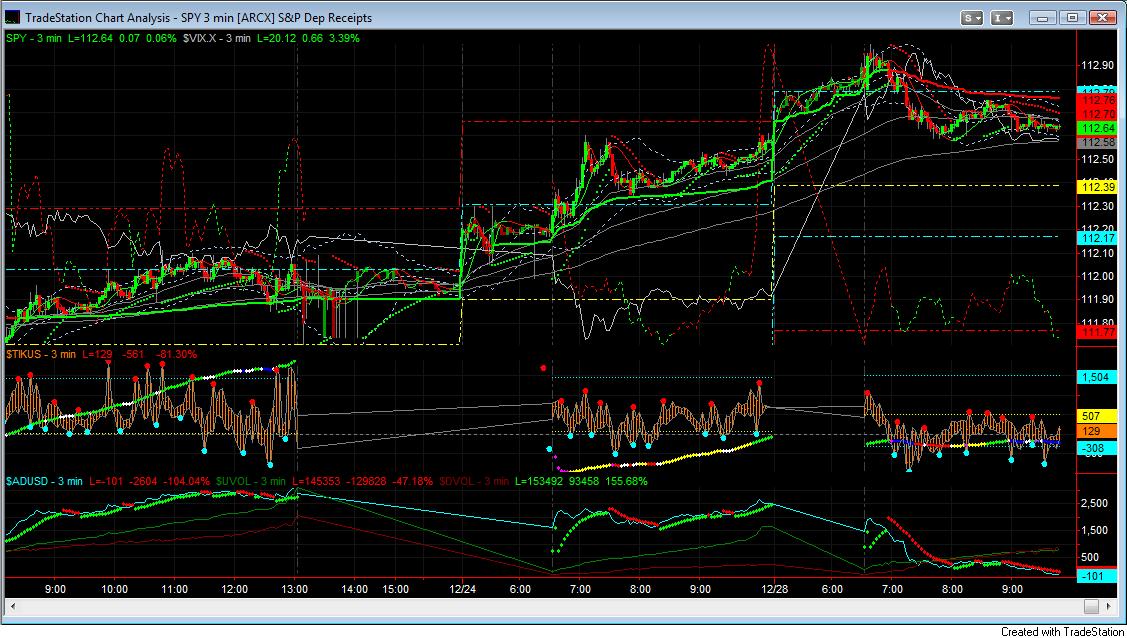Close the Chart Analysis window
The height and width of the screenshot is (638, 1127).
coord(1101,17)
